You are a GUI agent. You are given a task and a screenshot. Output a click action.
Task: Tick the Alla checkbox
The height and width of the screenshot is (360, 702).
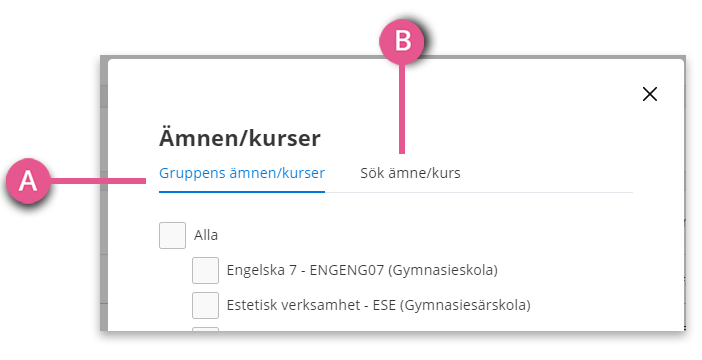pos(172,235)
